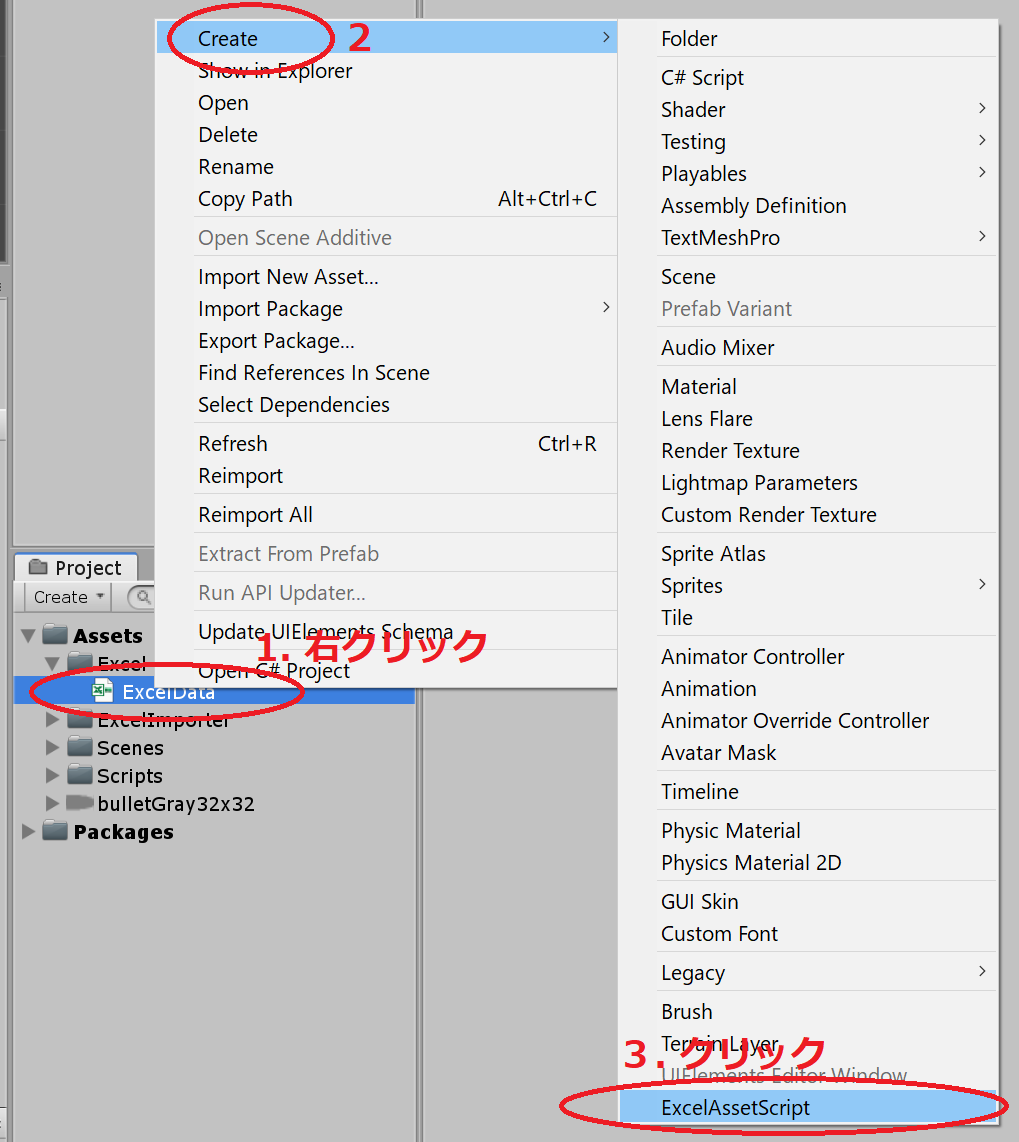Create a new Scene asset

[x=808, y=277]
